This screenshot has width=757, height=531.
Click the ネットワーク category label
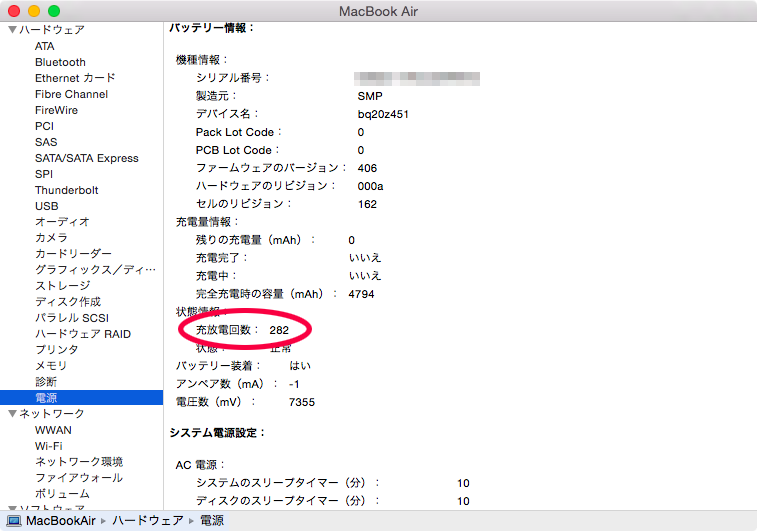click(x=52, y=414)
